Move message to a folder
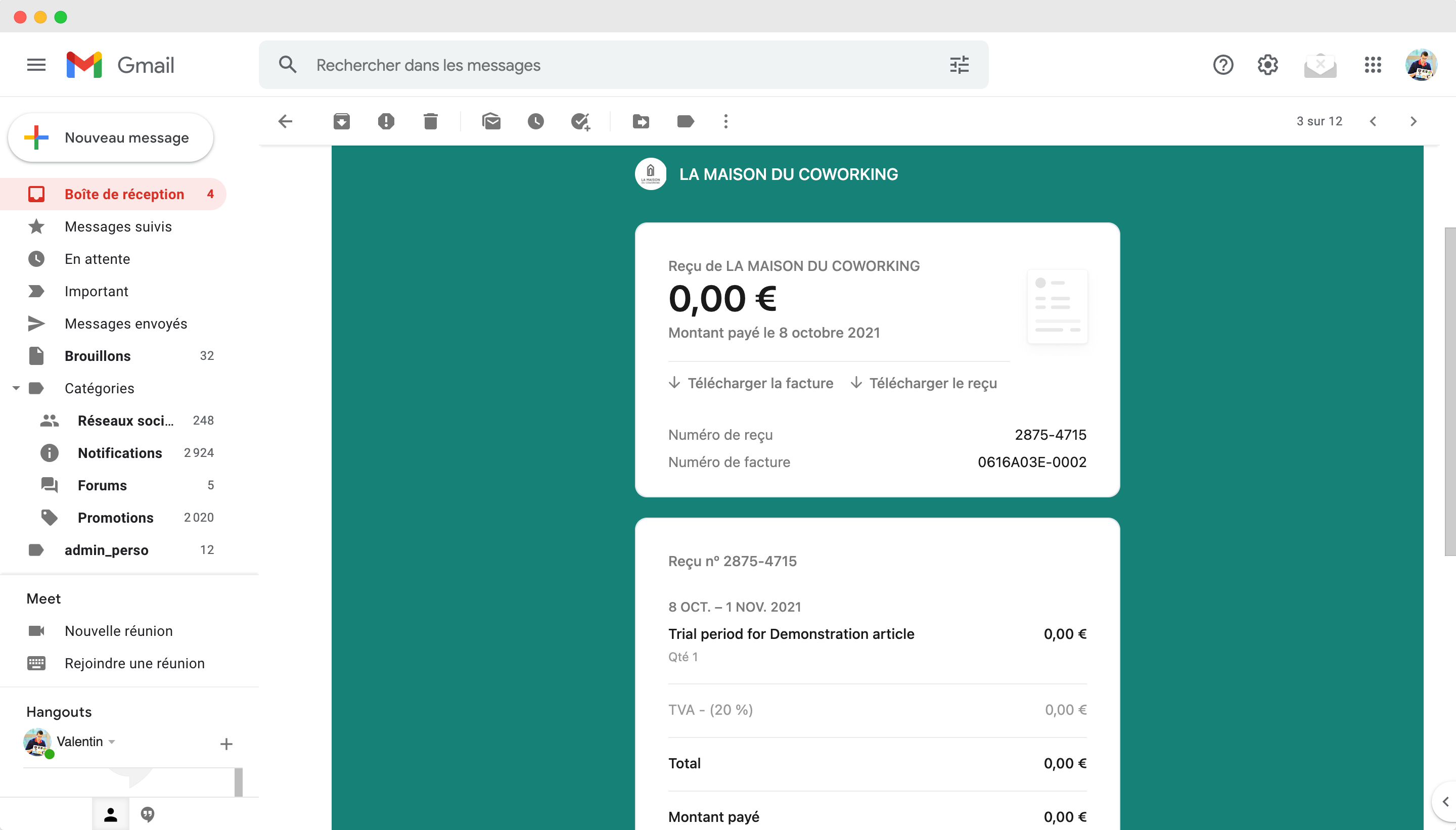Screen dimensions: 1456x830 pyautogui.click(x=641, y=121)
